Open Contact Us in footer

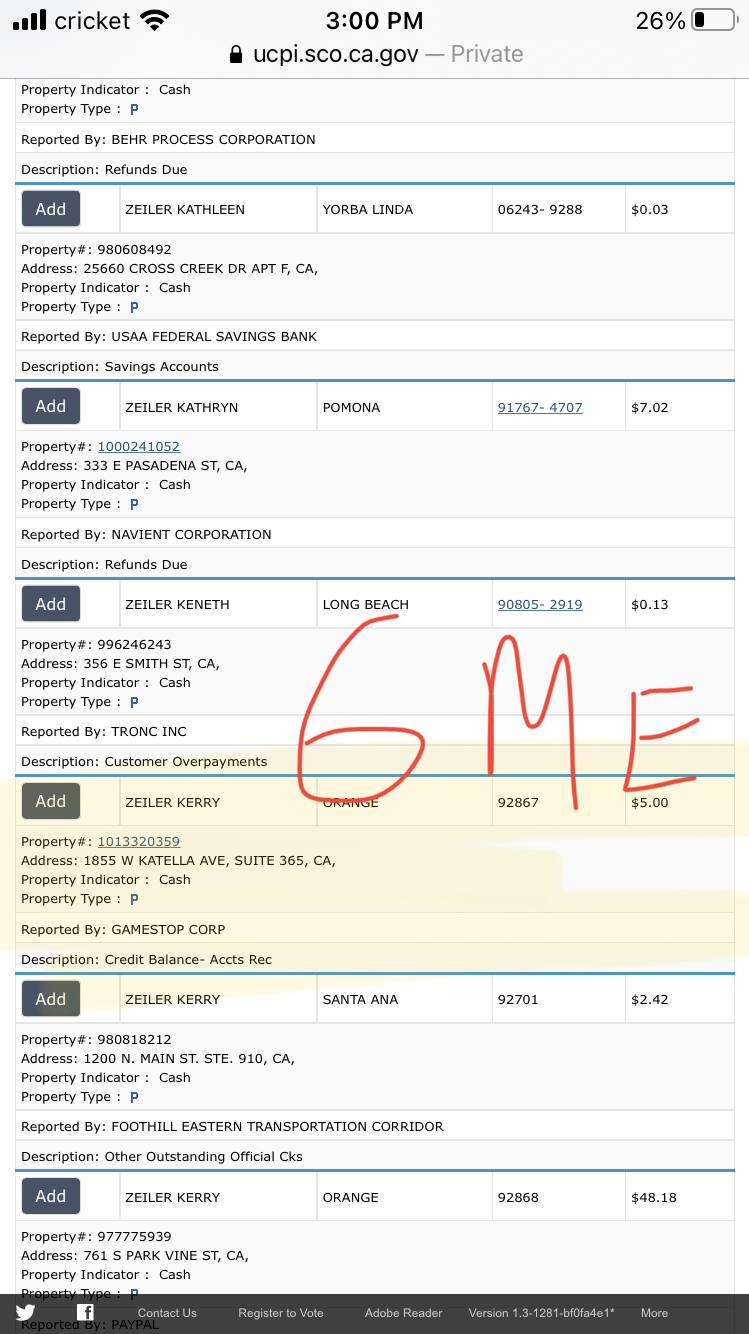[167, 1313]
